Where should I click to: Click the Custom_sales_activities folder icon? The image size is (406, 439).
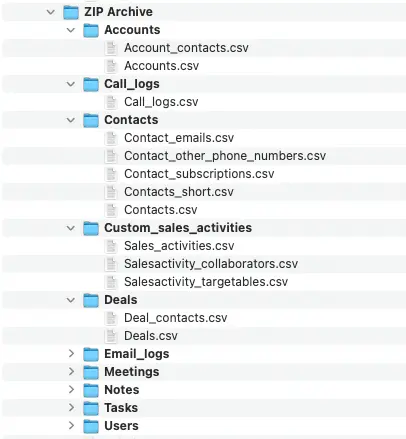click(91, 228)
